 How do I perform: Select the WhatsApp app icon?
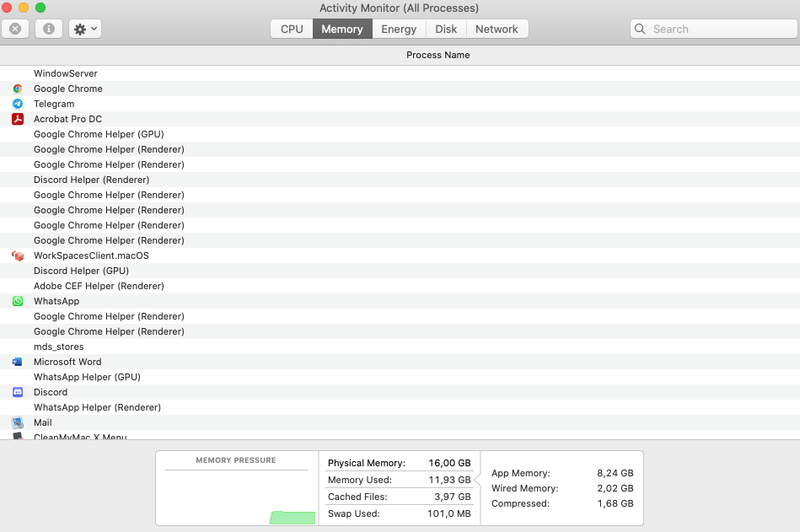click(18, 301)
